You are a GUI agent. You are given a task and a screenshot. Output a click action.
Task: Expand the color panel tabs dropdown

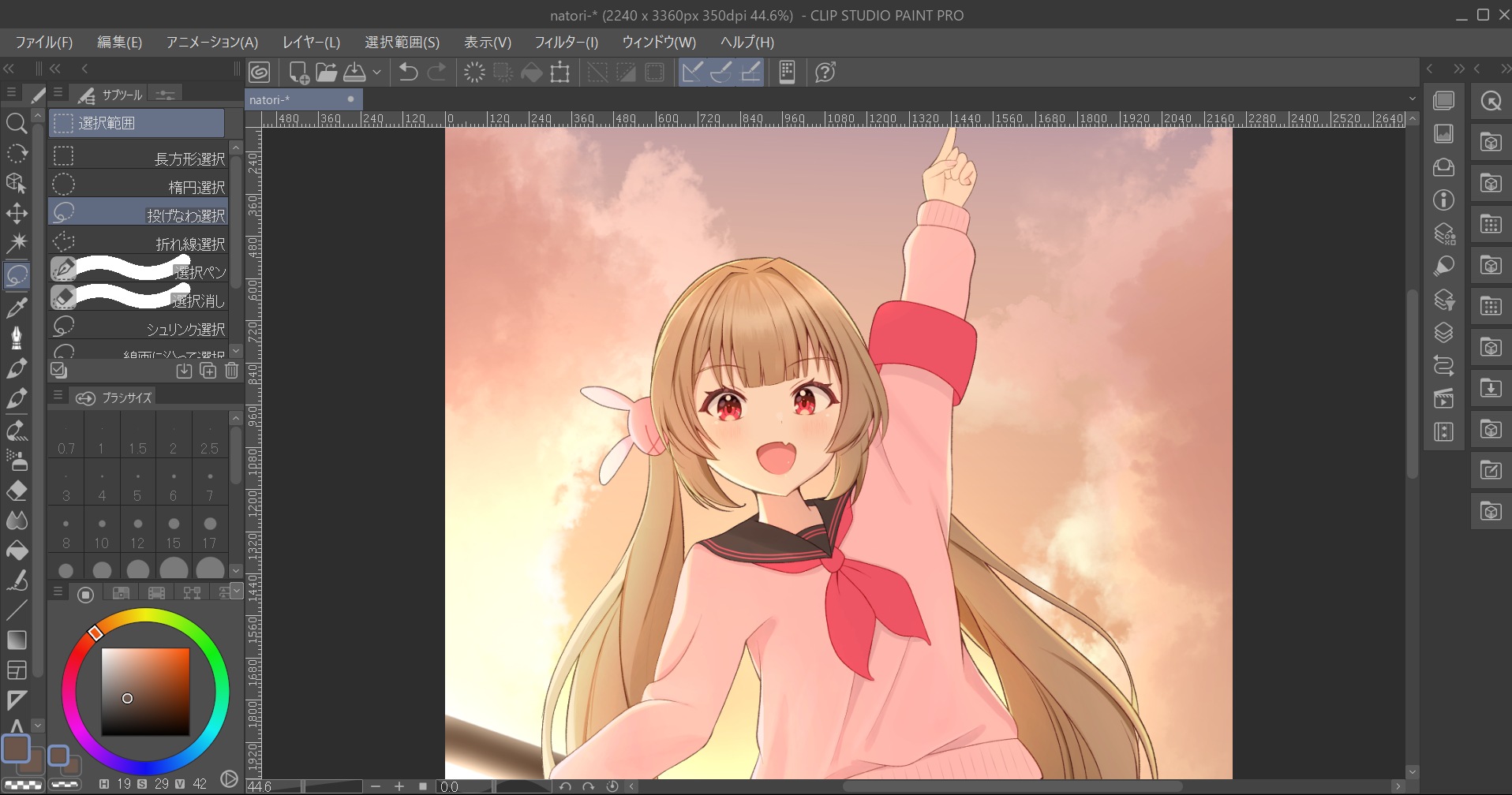[x=236, y=591]
